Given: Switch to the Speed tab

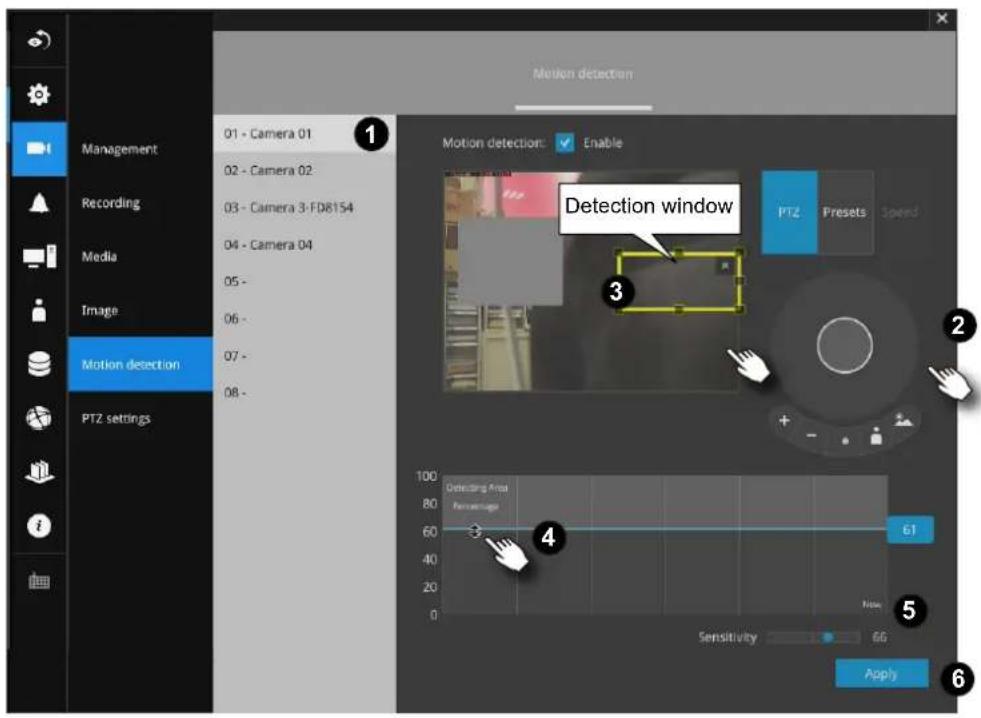Looking at the screenshot, I should click(900, 212).
